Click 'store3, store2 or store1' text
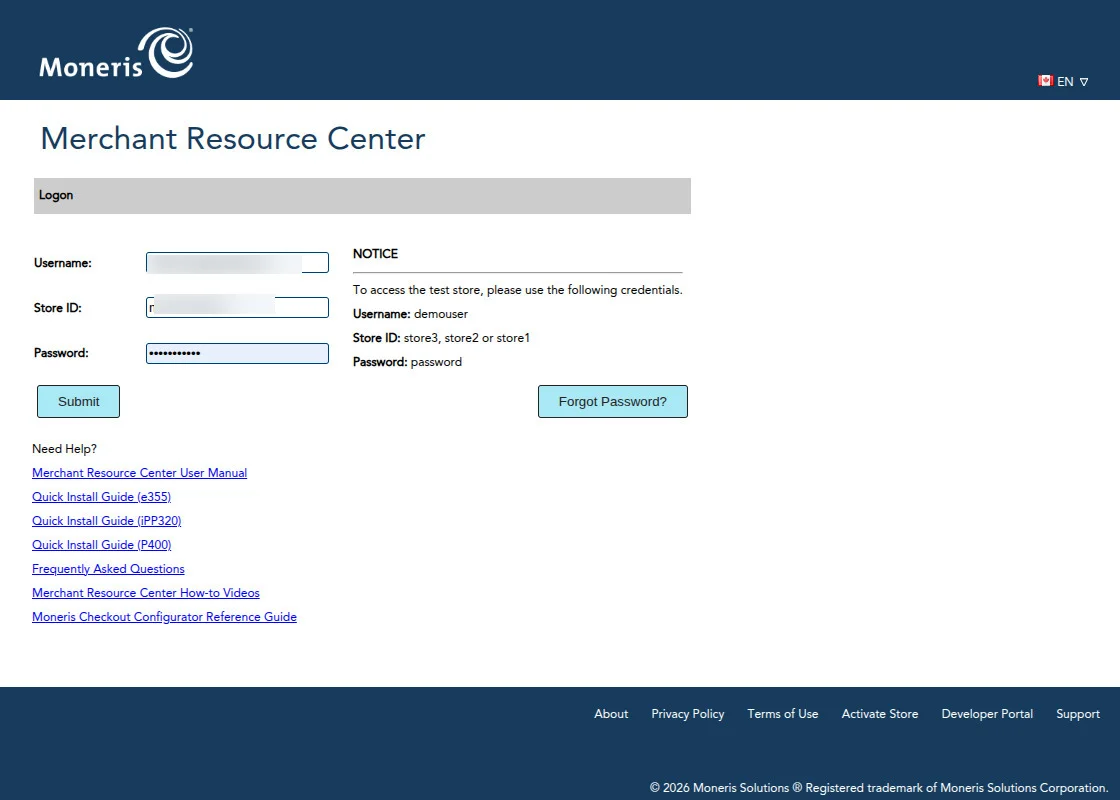Viewport: 1120px width, 800px height. (x=466, y=338)
